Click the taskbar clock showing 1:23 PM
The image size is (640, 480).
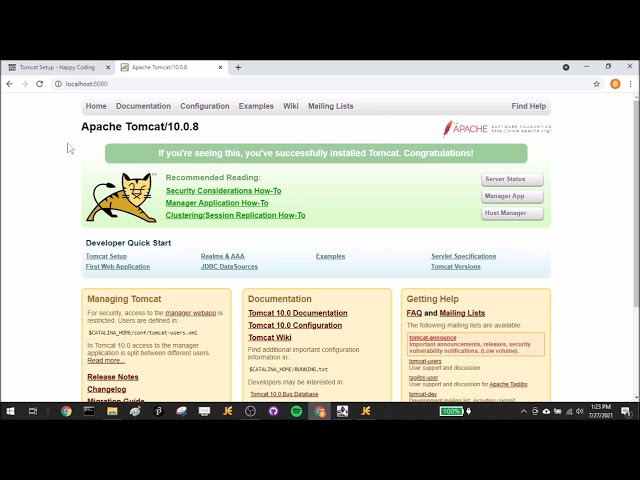click(600, 411)
